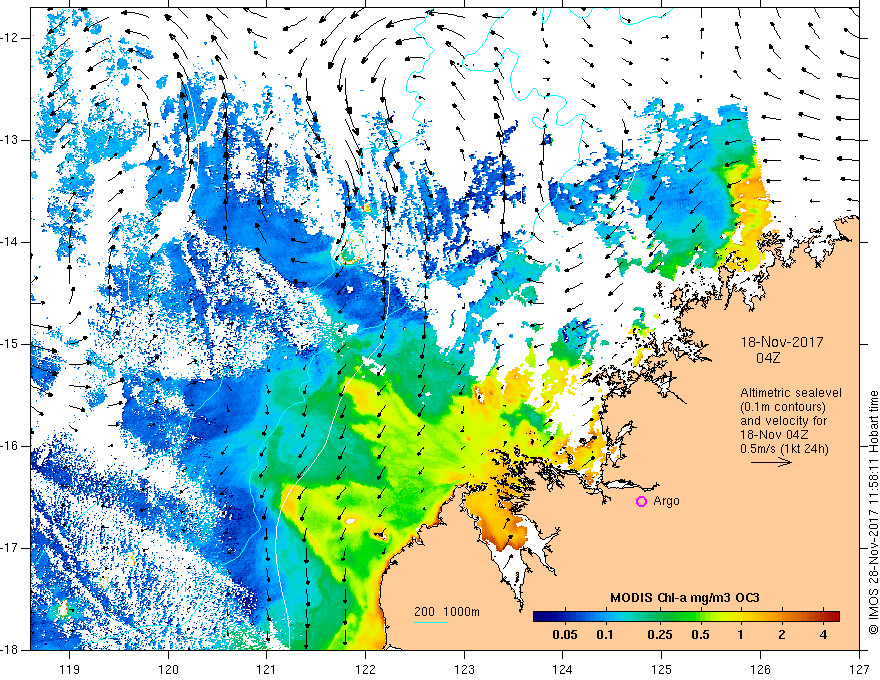880x680 pixels.
Task: Click the '0.5m/s (1kt 24h)' scale text
Action: [784, 448]
